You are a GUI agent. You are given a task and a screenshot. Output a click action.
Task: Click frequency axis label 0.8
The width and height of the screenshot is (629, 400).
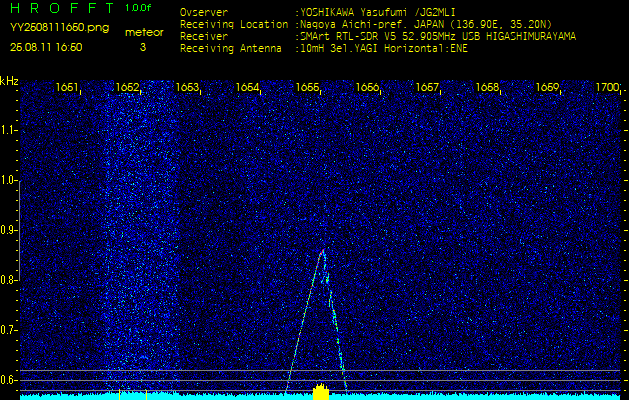tap(7, 280)
